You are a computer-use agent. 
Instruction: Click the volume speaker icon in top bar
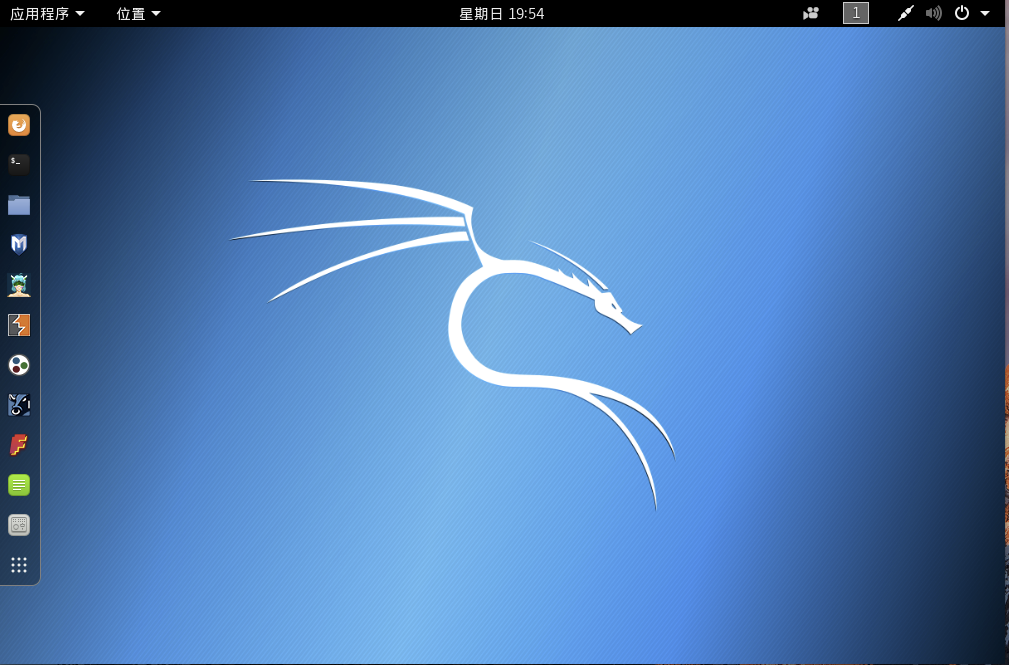(934, 13)
